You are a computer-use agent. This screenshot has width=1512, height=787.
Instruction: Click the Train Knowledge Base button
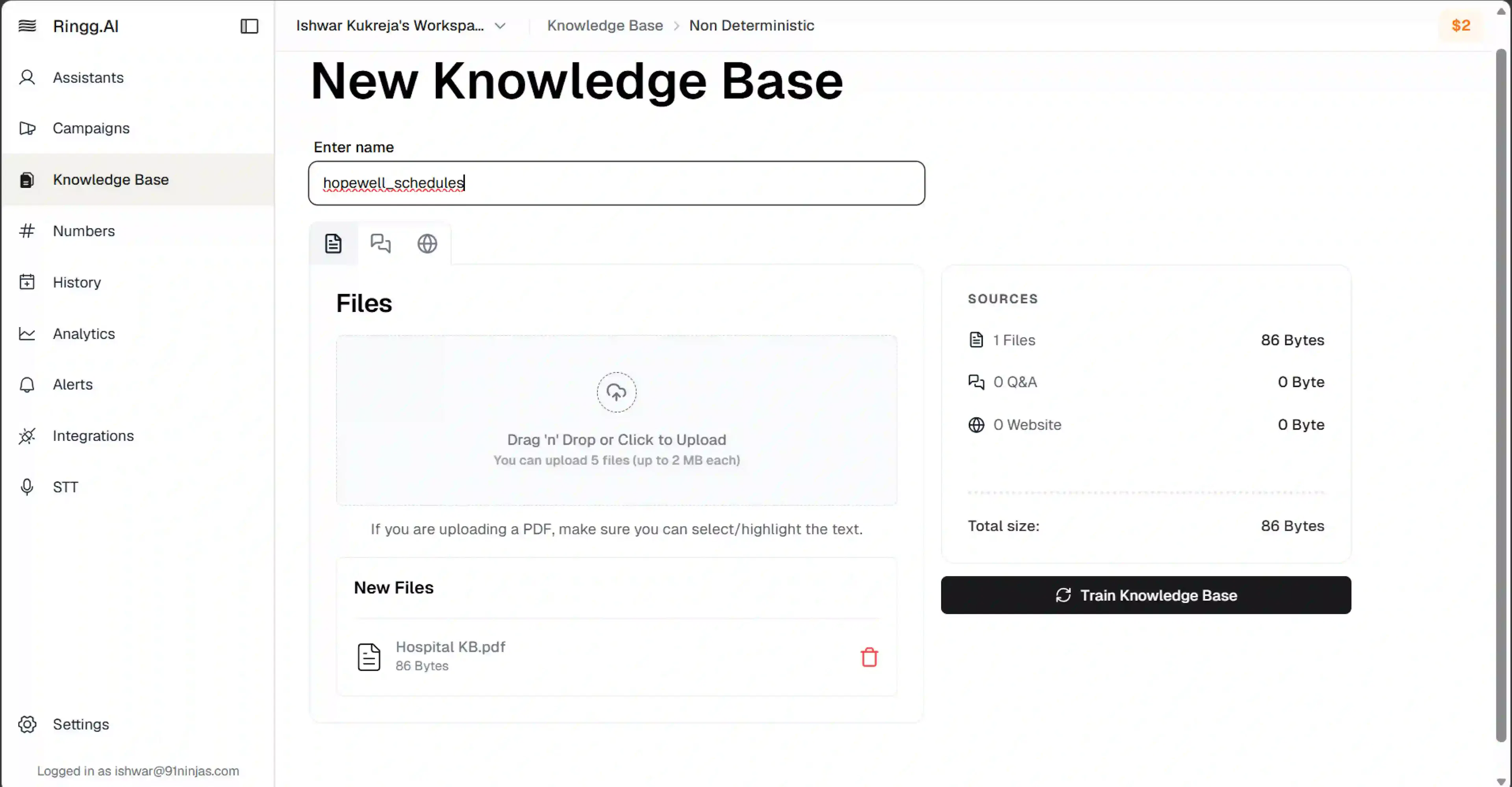click(x=1146, y=595)
